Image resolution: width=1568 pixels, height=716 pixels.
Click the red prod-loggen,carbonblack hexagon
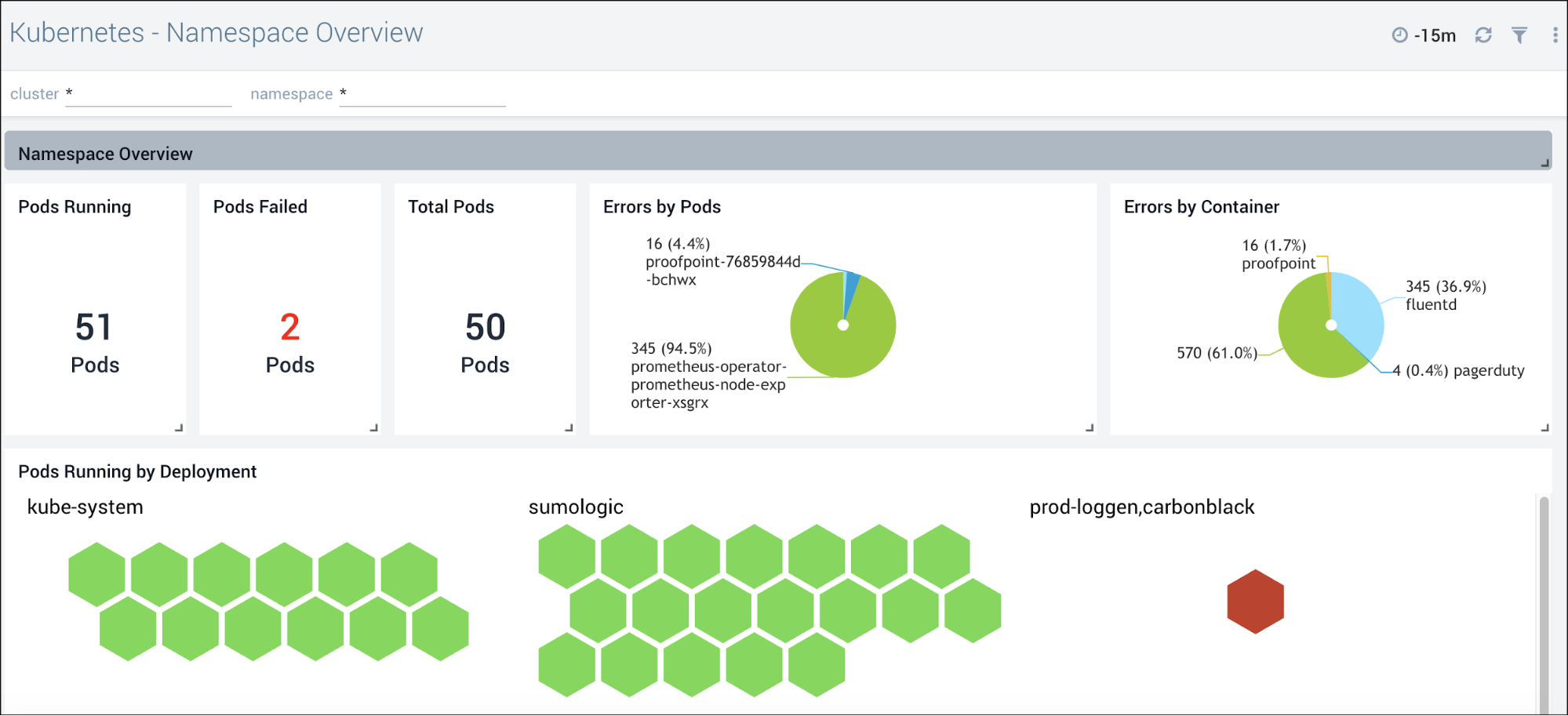point(1255,602)
